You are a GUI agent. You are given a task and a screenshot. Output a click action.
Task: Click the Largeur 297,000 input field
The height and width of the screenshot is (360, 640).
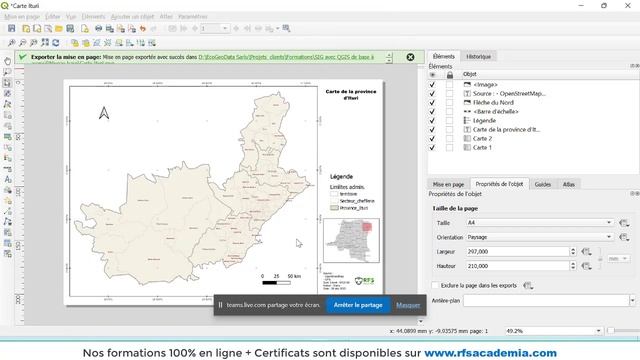click(x=517, y=252)
